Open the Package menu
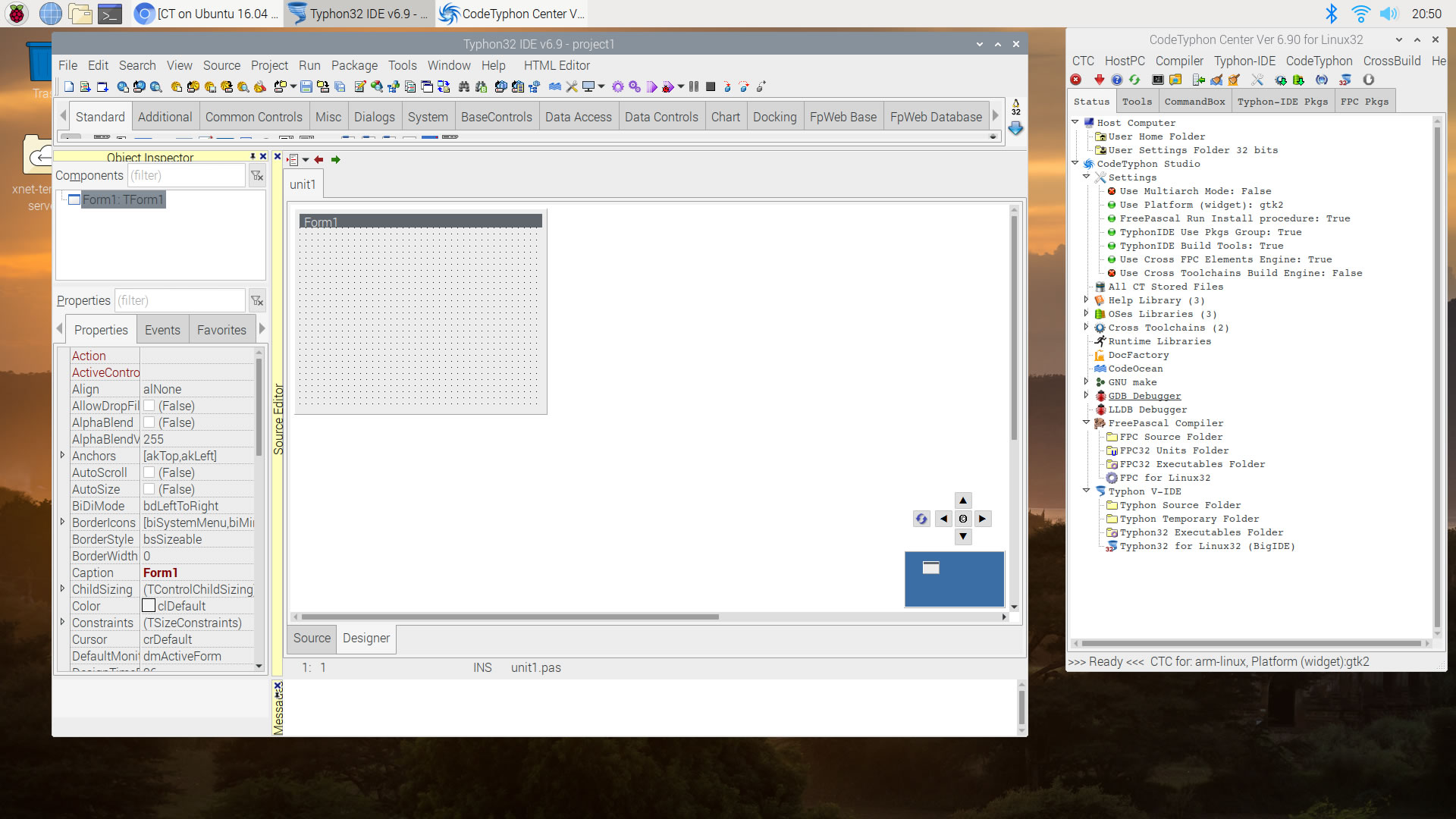The image size is (1456, 819). (x=354, y=65)
